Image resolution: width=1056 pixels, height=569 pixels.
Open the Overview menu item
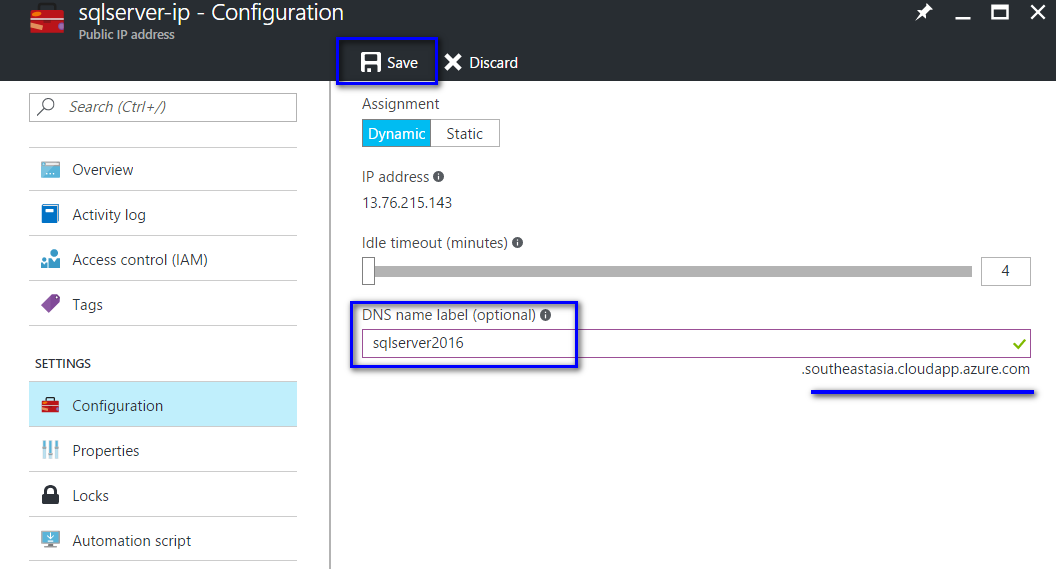[x=163, y=170]
